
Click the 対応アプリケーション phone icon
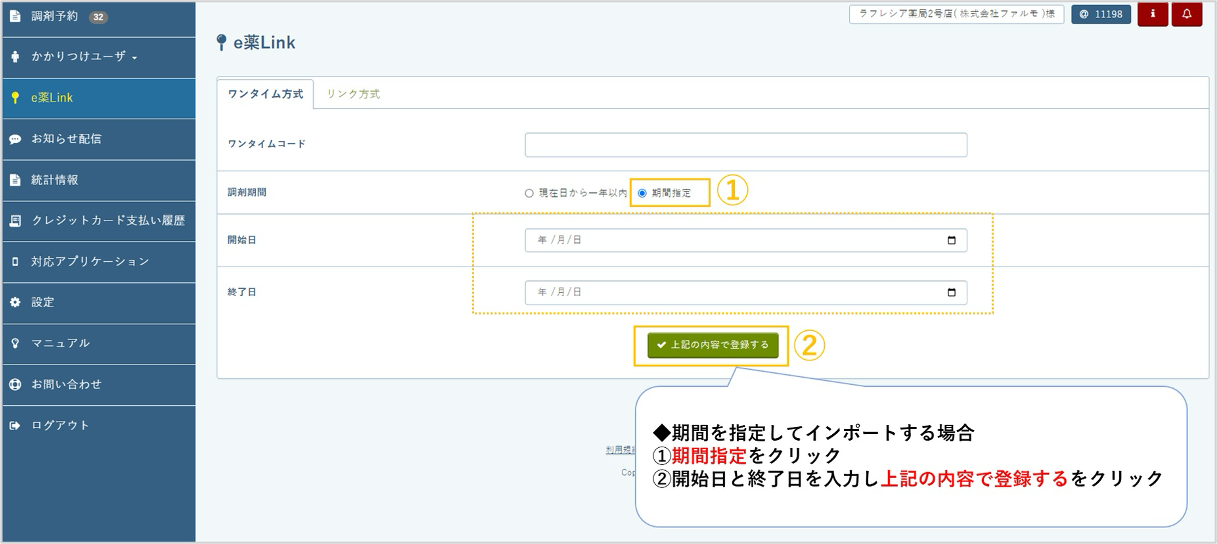(15, 261)
